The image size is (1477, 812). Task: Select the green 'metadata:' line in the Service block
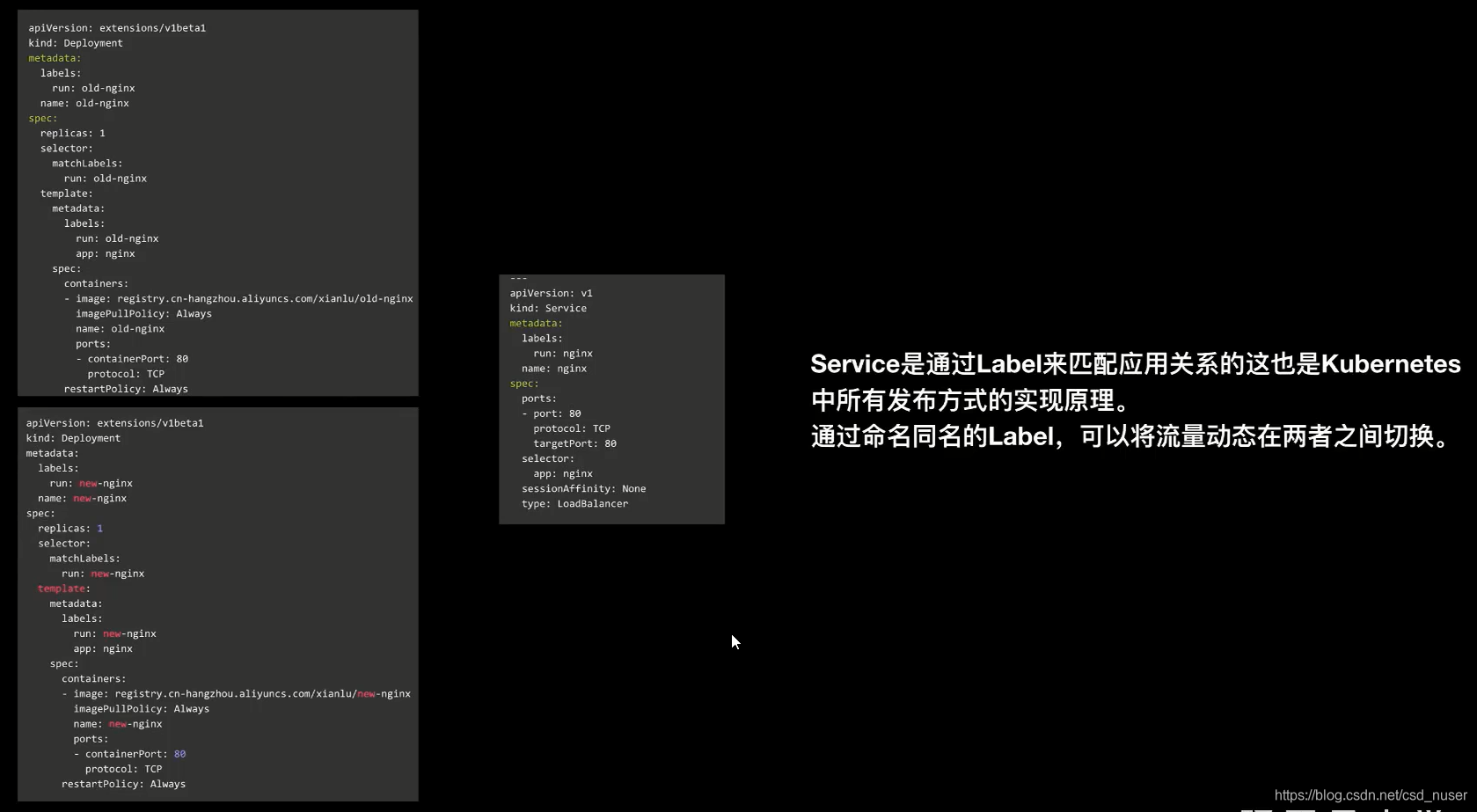[x=536, y=323]
